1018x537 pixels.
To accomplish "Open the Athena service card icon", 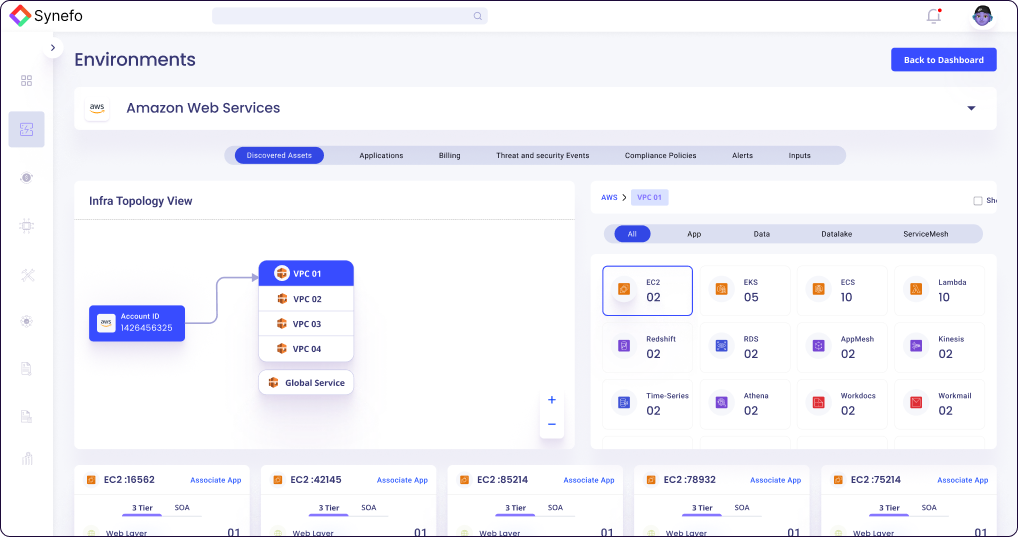I will [721, 403].
